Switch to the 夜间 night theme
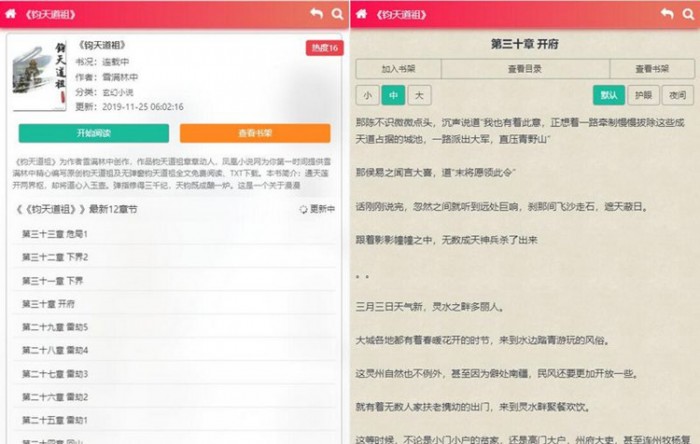This screenshot has width=700, height=444. [678, 95]
